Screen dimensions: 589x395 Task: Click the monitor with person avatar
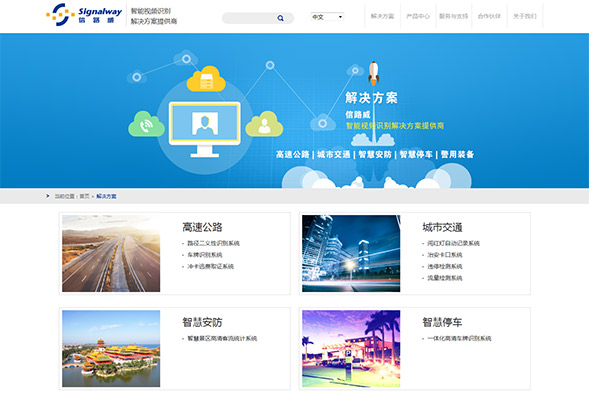click(x=205, y=129)
